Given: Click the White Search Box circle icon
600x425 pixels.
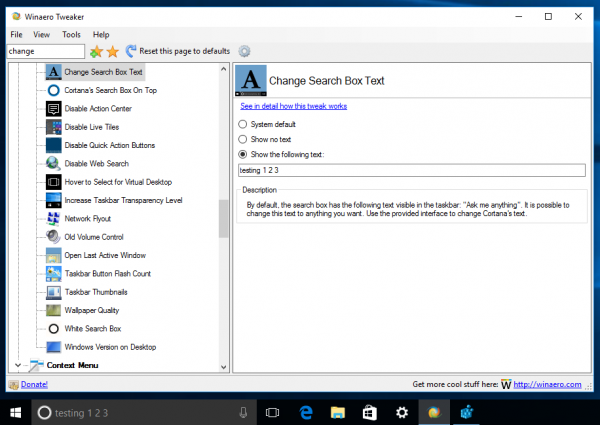Looking at the screenshot, I should tap(54, 329).
